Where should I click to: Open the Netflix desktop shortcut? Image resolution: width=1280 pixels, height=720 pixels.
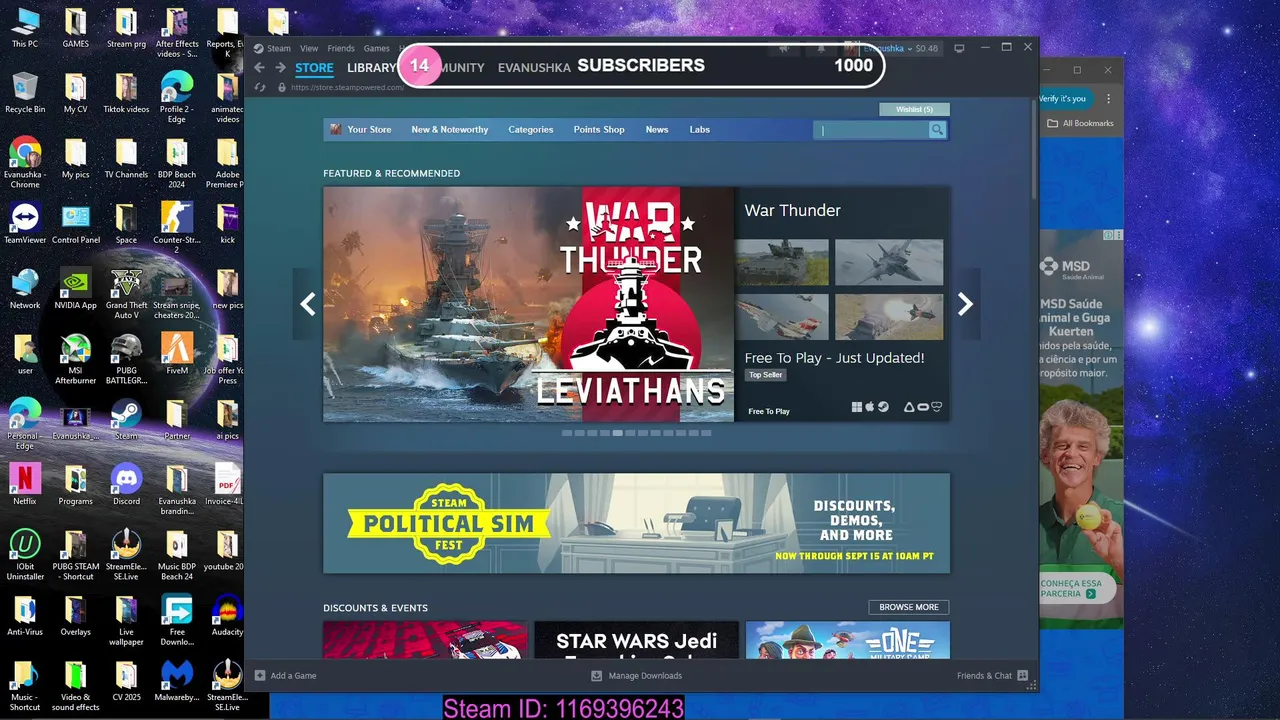tap(25, 483)
